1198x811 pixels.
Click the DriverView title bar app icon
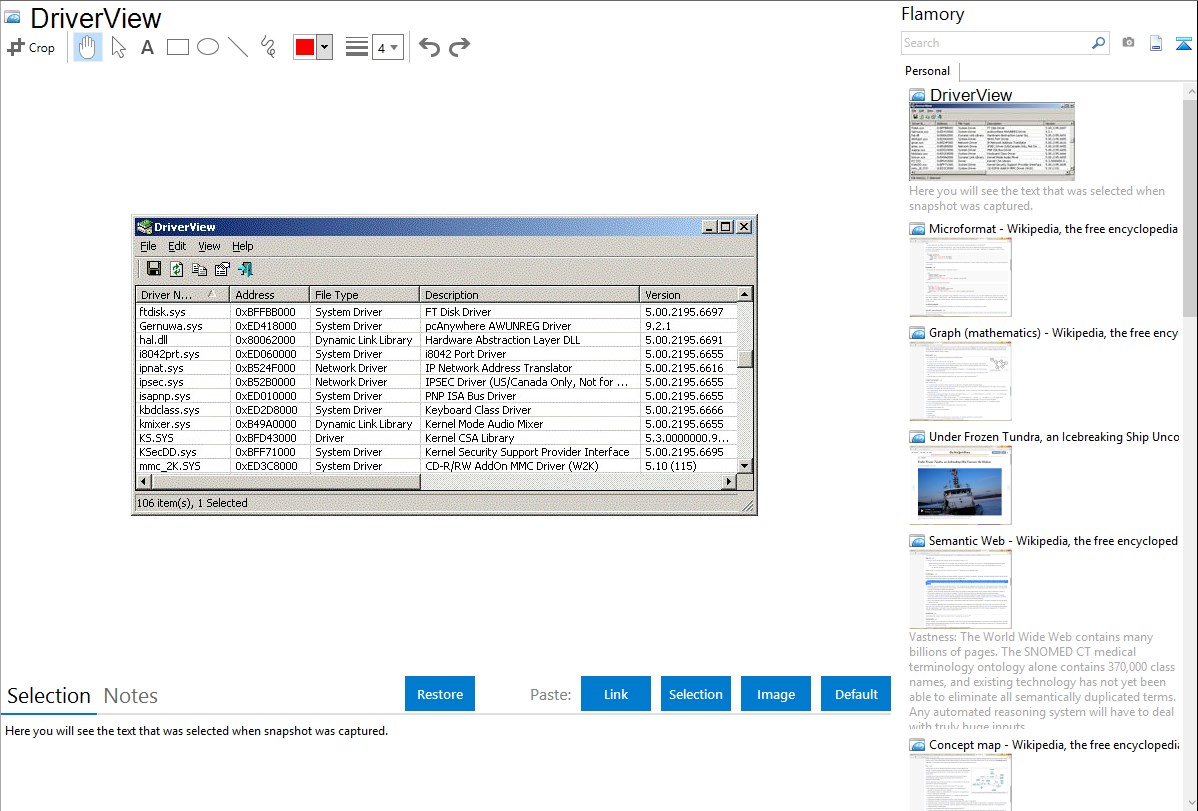144,226
